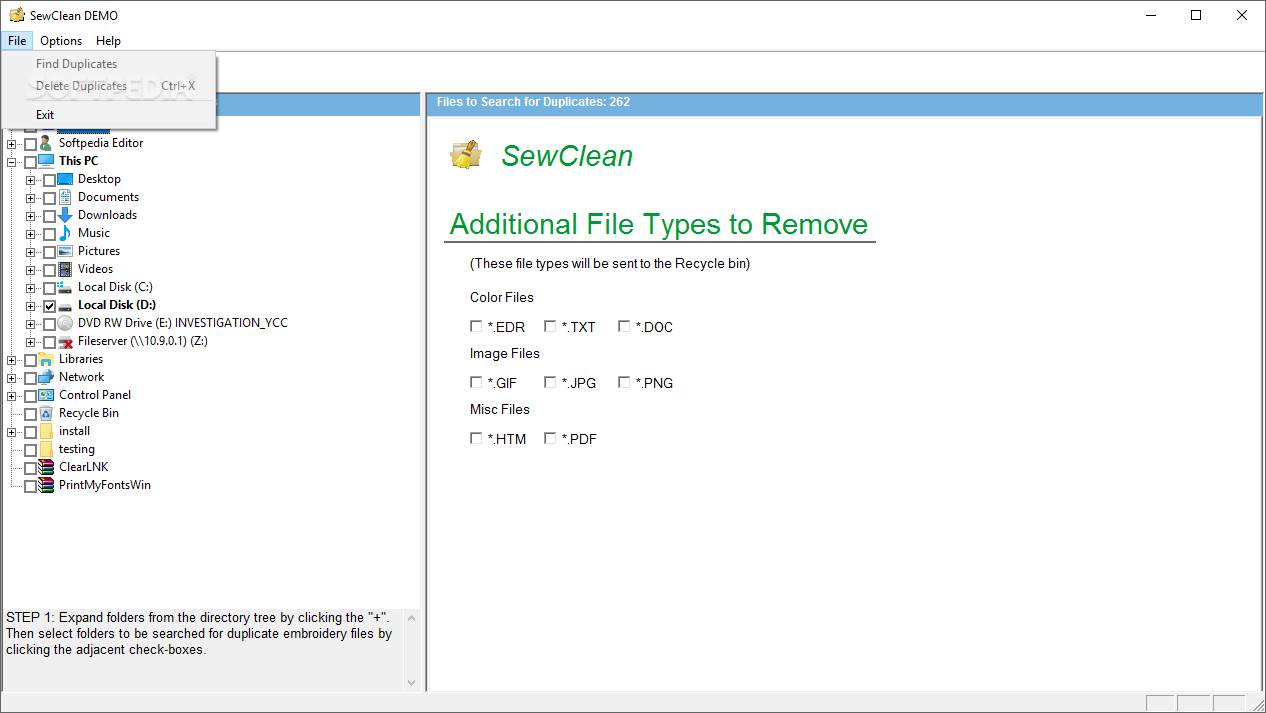Image resolution: width=1266 pixels, height=713 pixels.
Task: Expand the Network tree node
Action: tap(12, 377)
